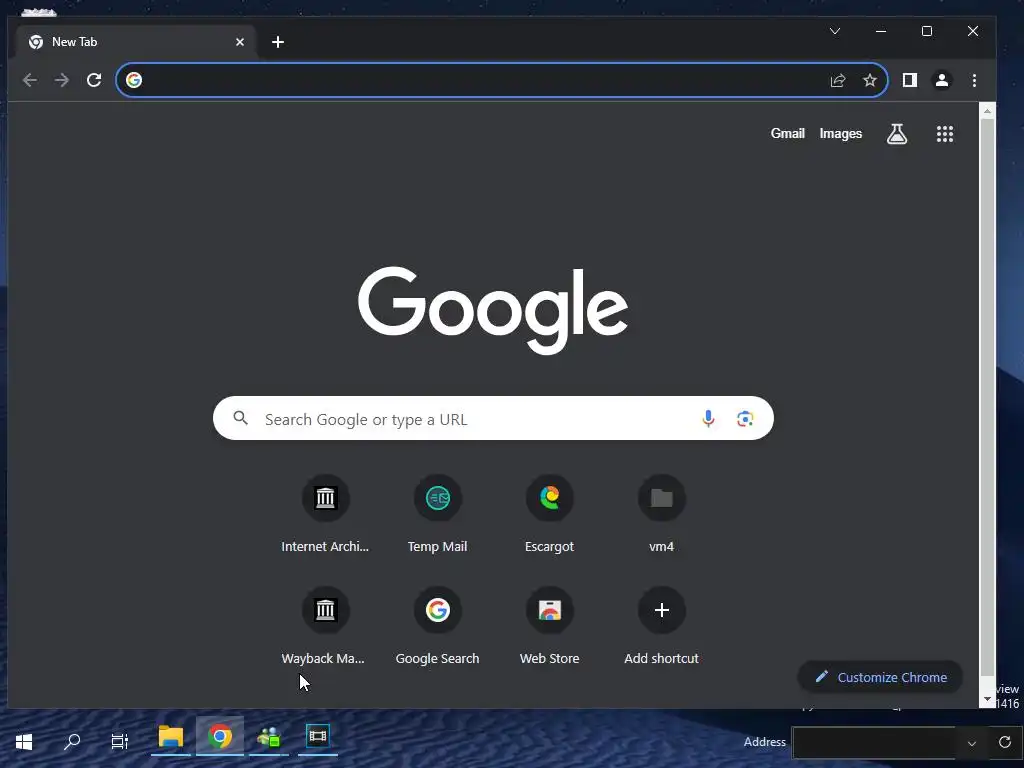
Task: Click the page scrollbar's down arrow
Action: [987, 699]
